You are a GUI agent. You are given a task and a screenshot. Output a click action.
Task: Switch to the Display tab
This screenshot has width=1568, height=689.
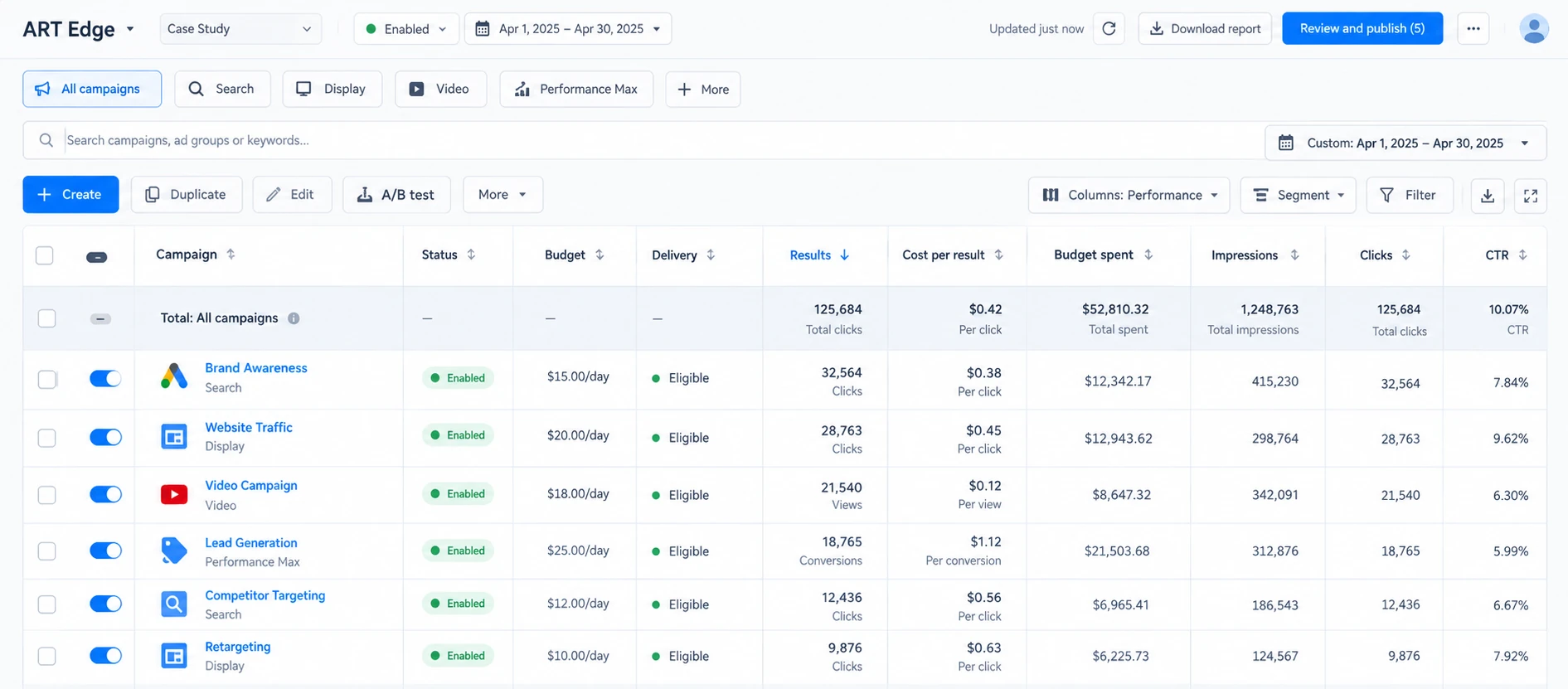[332, 89]
